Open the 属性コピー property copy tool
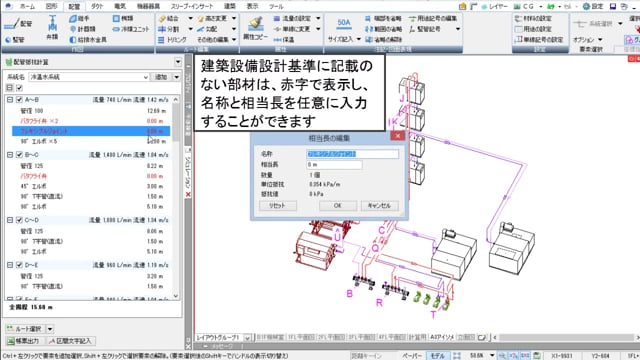The height and width of the screenshot is (360, 640). point(256,28)
